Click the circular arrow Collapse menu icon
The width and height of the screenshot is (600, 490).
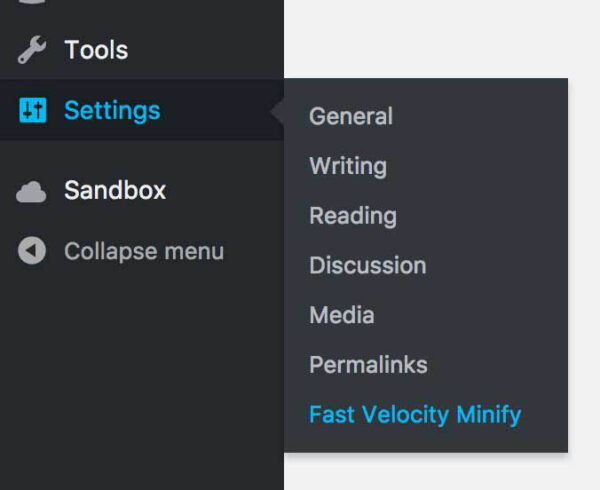32,251
